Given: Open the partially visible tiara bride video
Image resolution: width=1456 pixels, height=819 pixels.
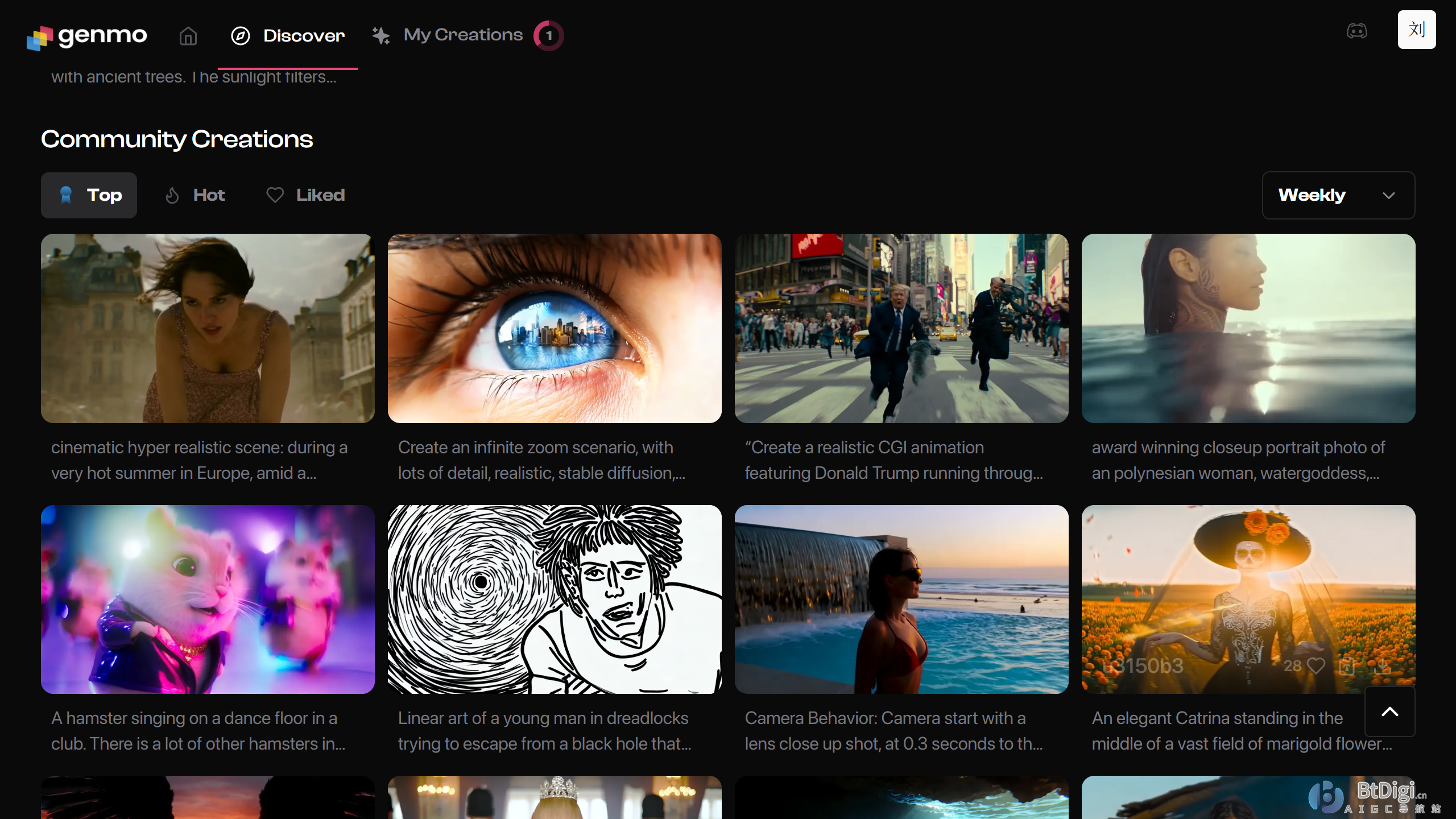Looking at the screenshot, I should (555, 797).
